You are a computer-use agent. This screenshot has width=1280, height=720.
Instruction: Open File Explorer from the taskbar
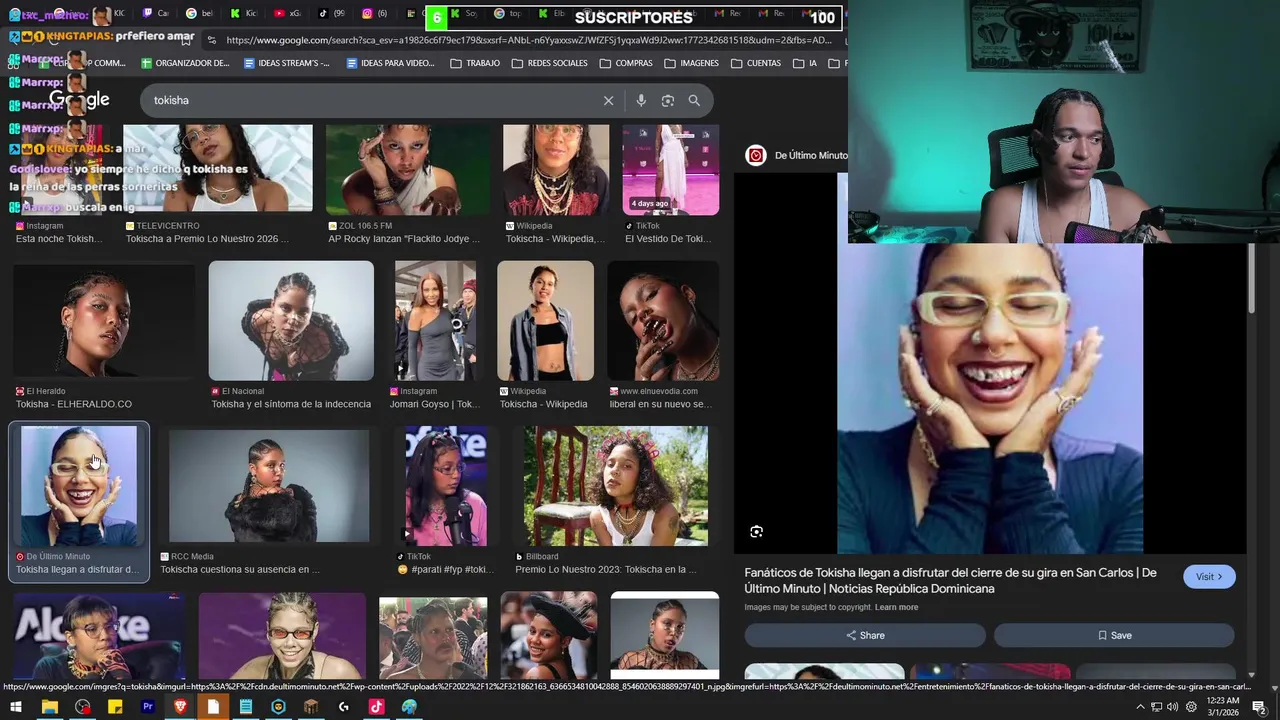click(x=49, y=707)
